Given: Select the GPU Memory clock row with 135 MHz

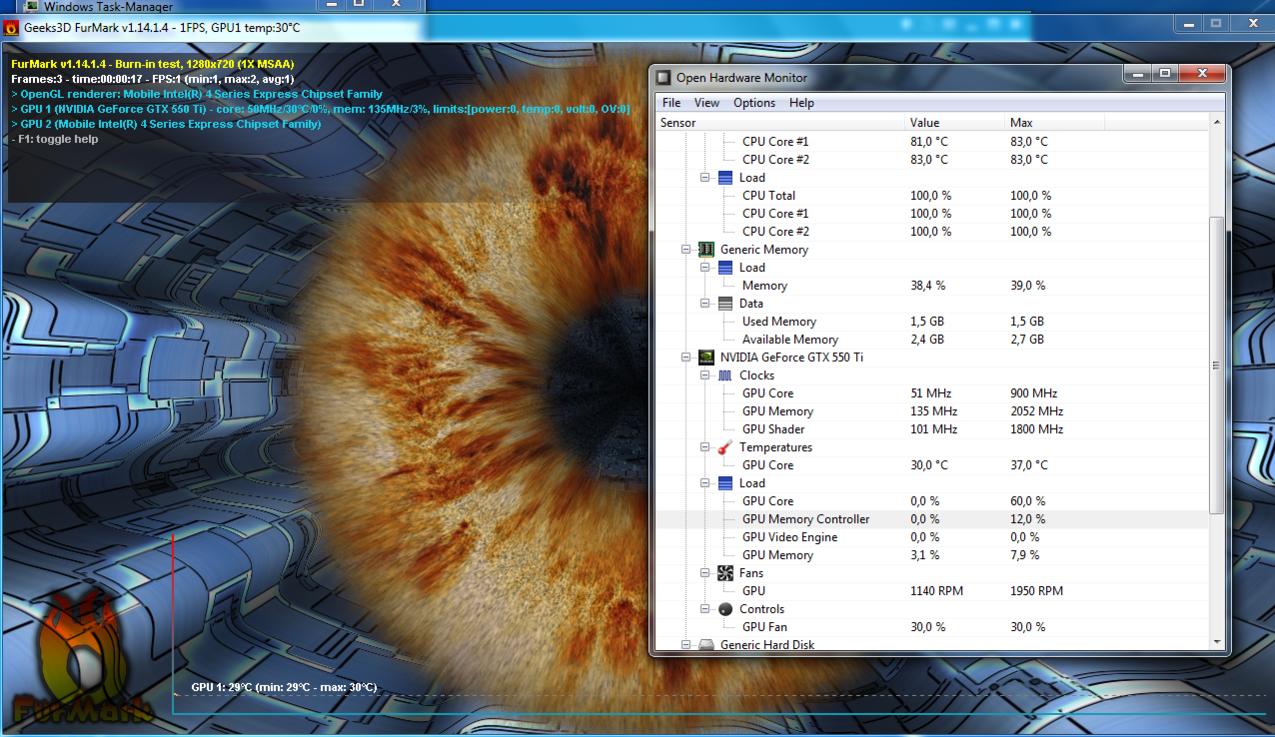Looking at the screenshot, I should [930, 412].
